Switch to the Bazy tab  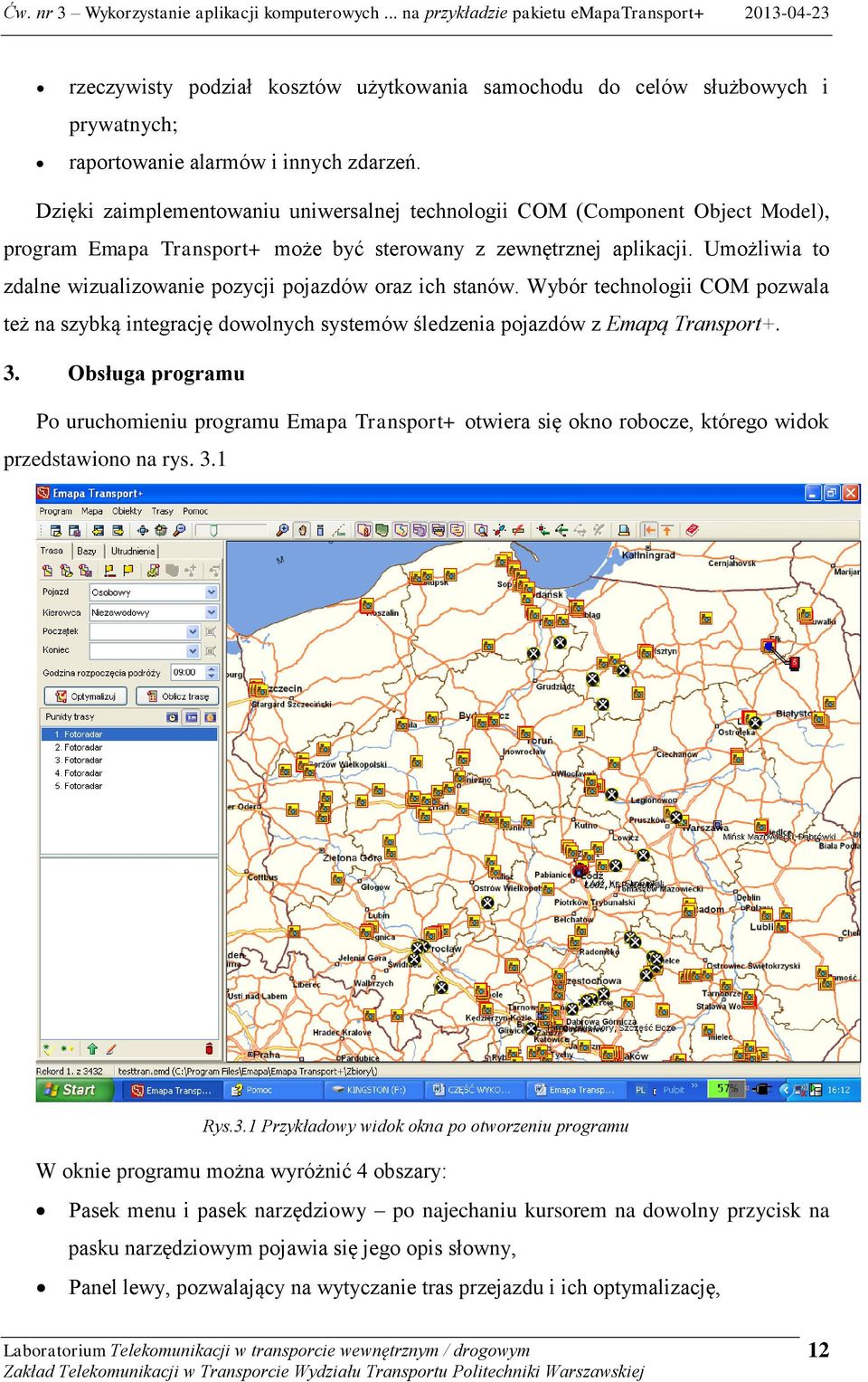[x=87, y=551]
